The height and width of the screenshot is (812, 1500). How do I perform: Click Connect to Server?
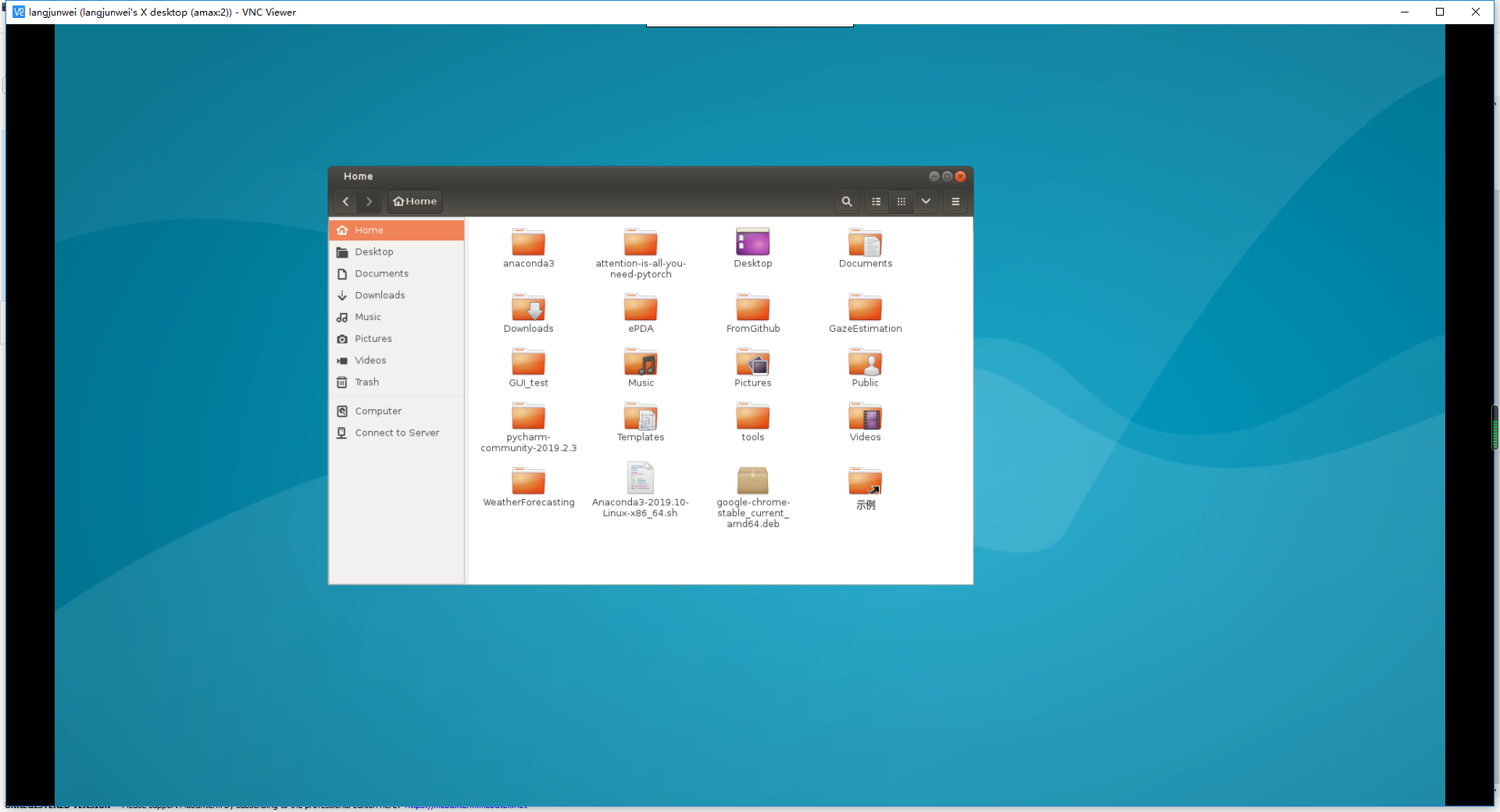coord(396,433)
